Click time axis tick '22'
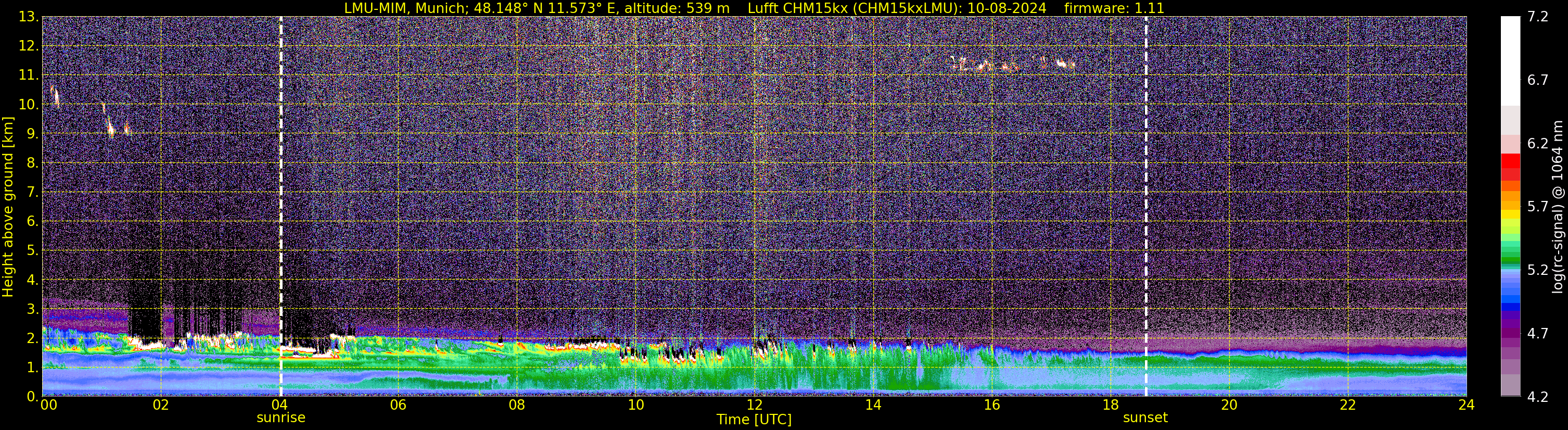The height and width of the screenshot is (430, 1568). 1348,405
